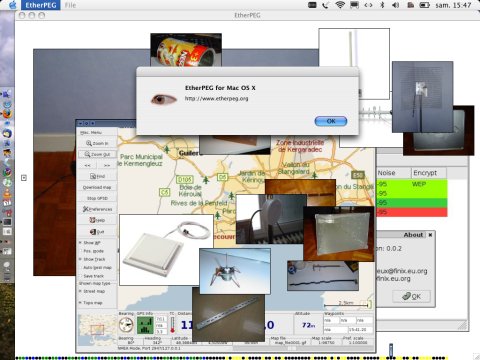
Task: Click the >> next button in map sidebar
Action: pos(107,165)
